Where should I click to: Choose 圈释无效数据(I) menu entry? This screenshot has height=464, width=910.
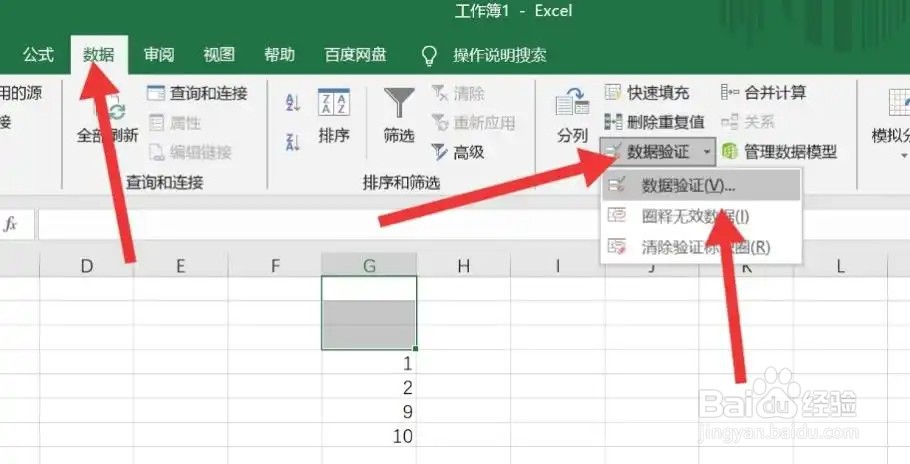pyautogui.click(x=701, y=216)
